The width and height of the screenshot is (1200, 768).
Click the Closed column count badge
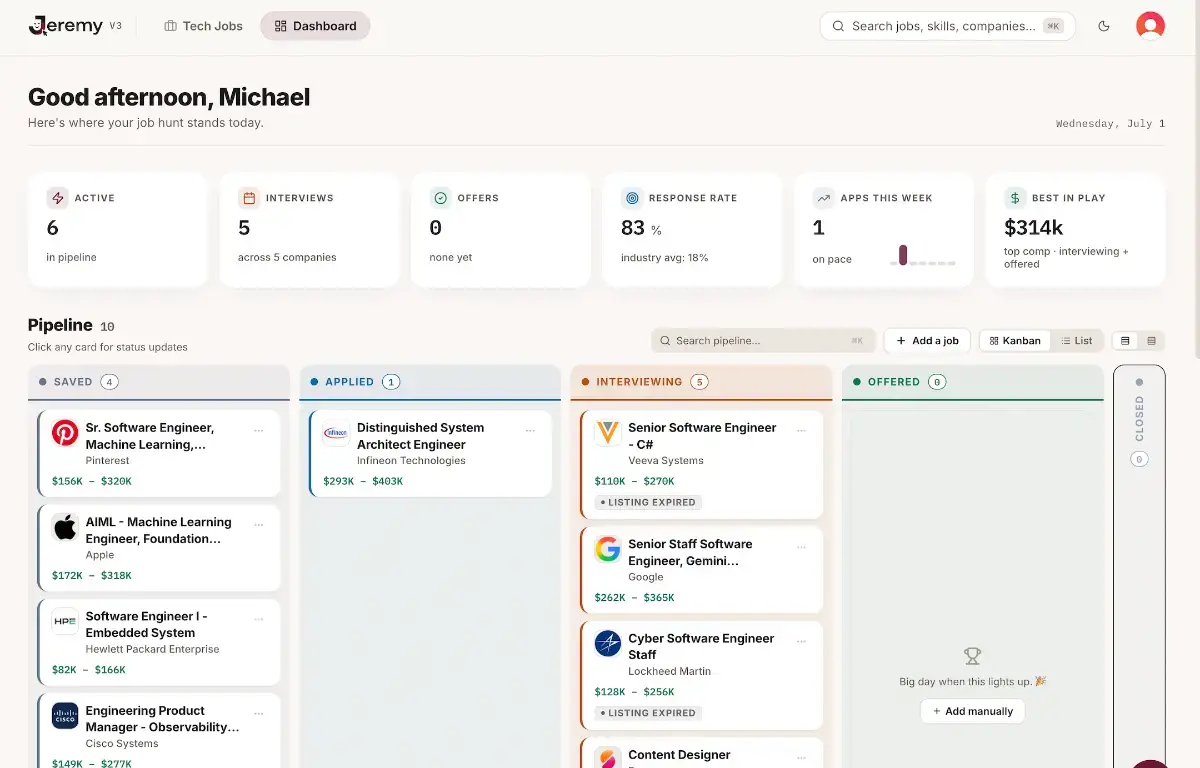1139,460
